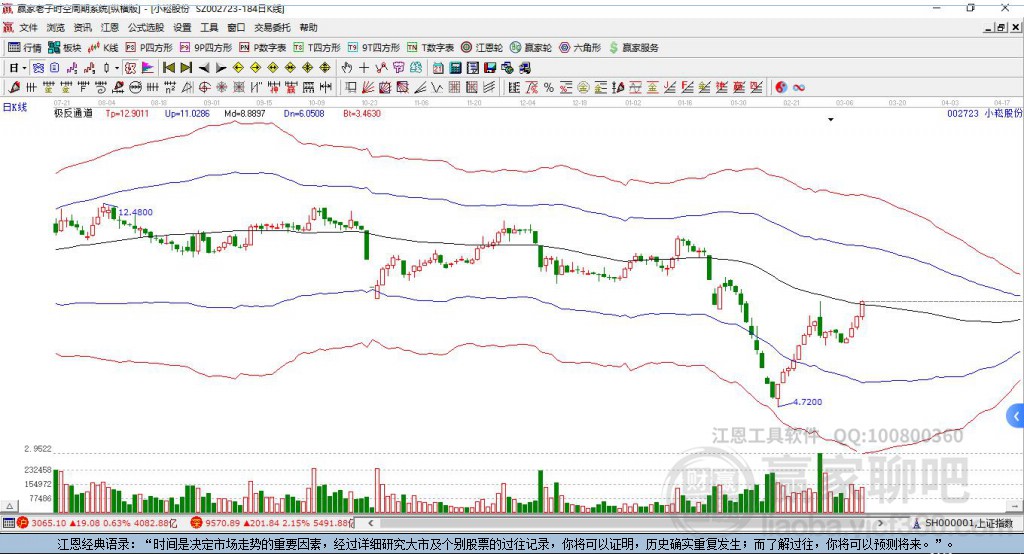The width and height of the screenshot is (1024, 554).
Task: Click the Shanghai 沪 index badge
Action: (x=23, y=523)
